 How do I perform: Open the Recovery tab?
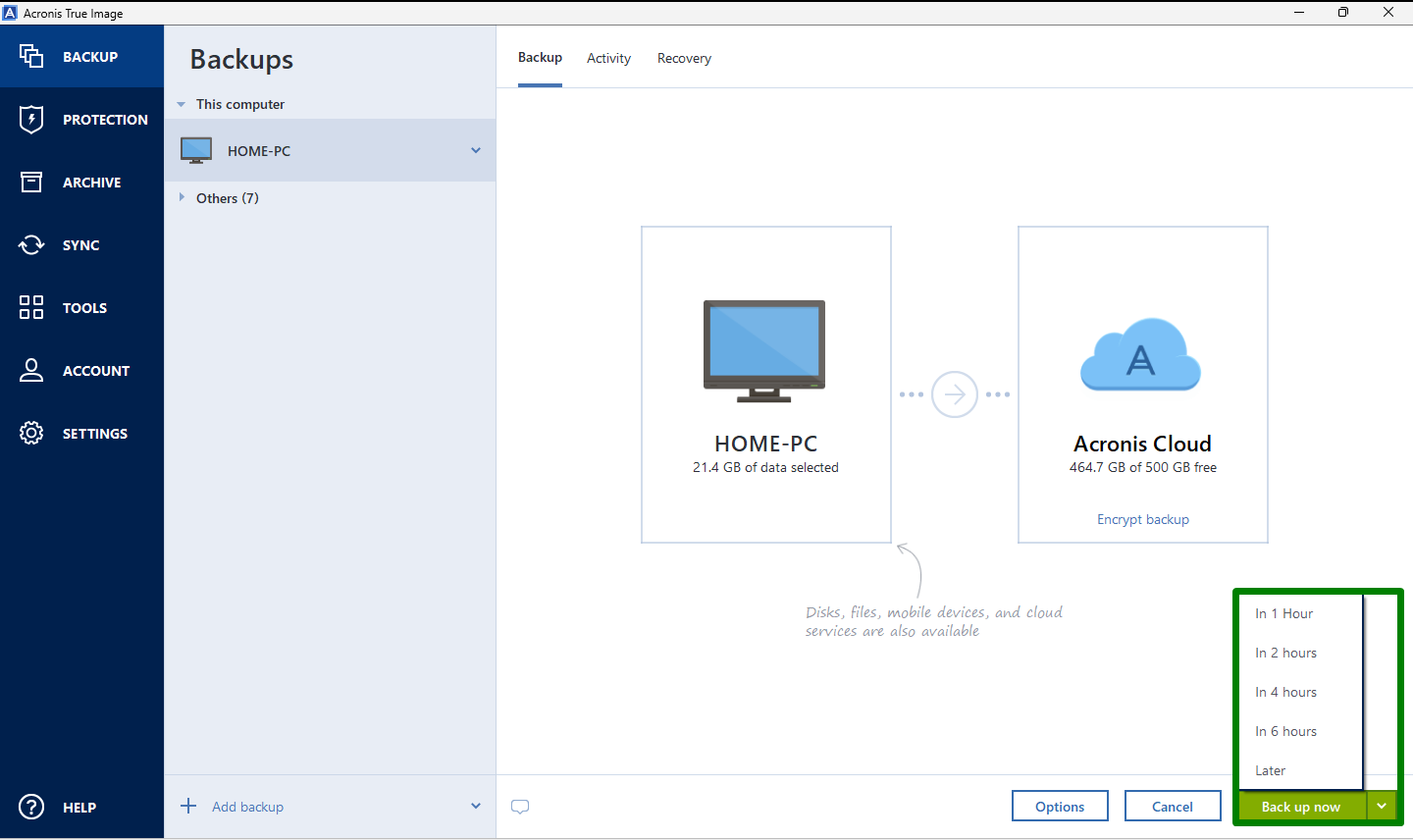click(684, 58)
